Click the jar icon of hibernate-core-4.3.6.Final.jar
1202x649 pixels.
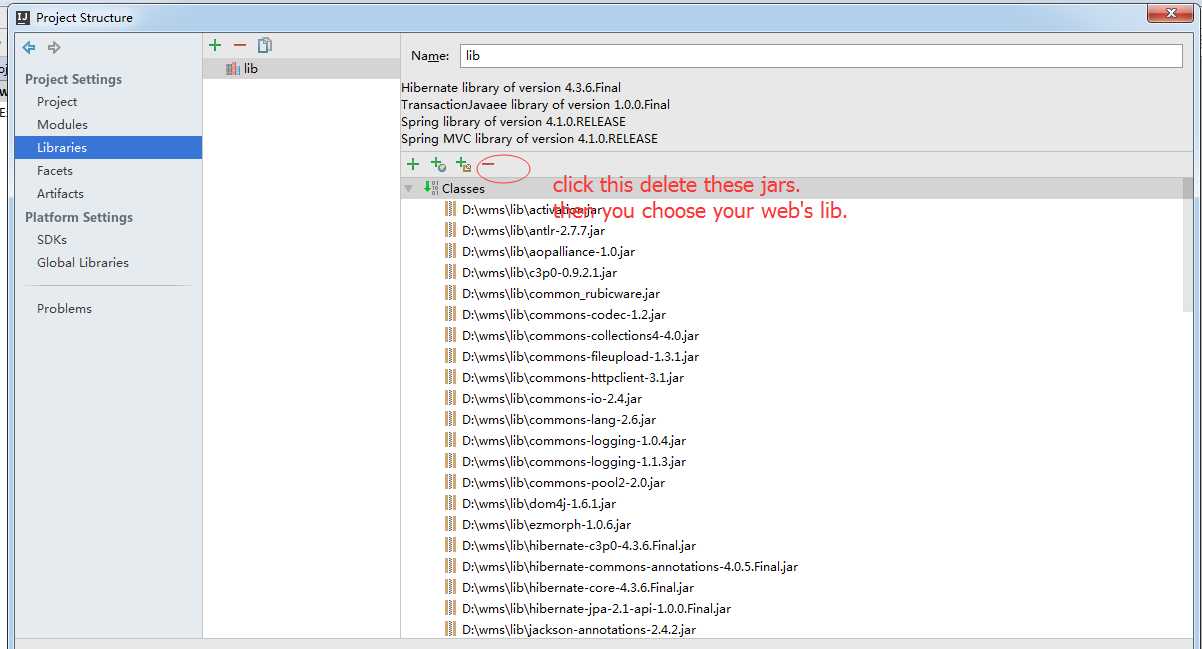tap(450, 587)
